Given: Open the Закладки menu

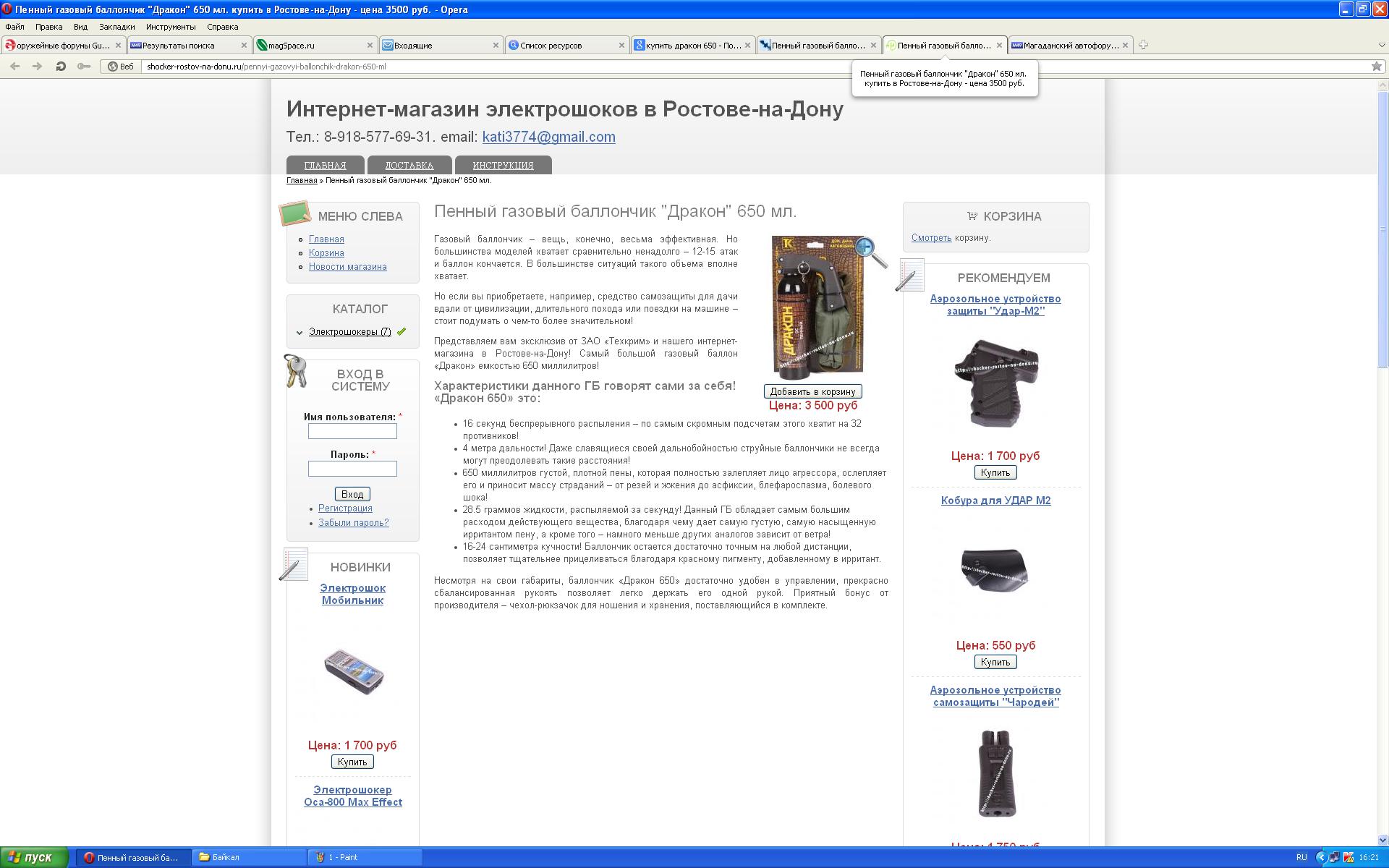Looking at the screenshot, I should pyautogui.click(x=116, y=27).
